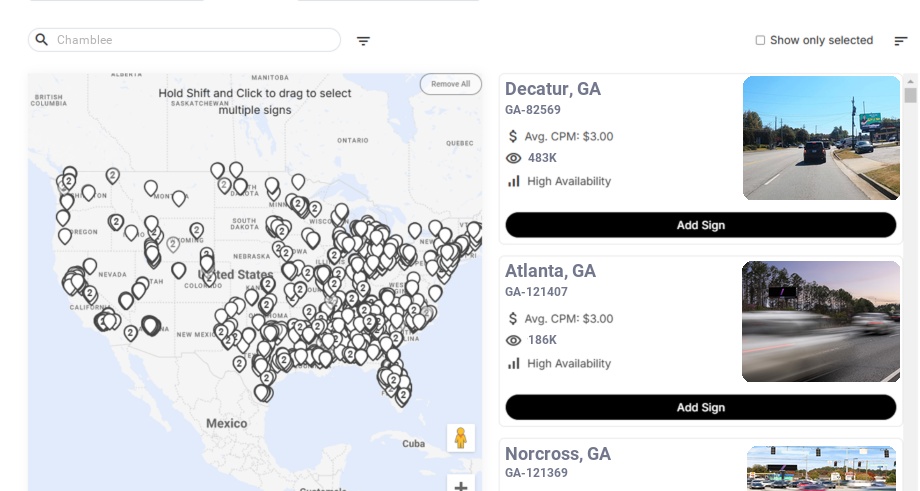Click the Decatur, GA listing title
The width and height of the screenshot is (920, 491).
point(553,89)
